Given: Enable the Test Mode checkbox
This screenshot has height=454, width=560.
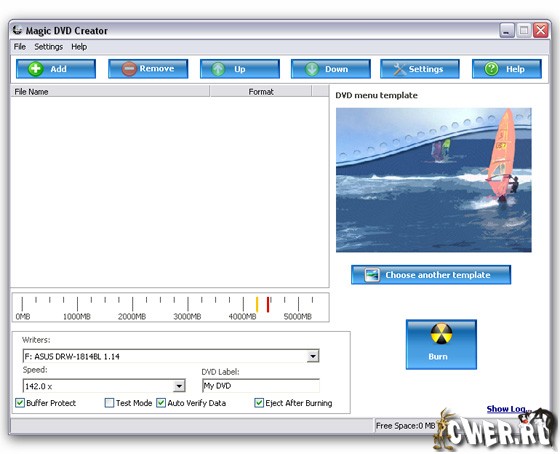Looking at the screenshot, I should pyautogui.click(x=109, y=403).
